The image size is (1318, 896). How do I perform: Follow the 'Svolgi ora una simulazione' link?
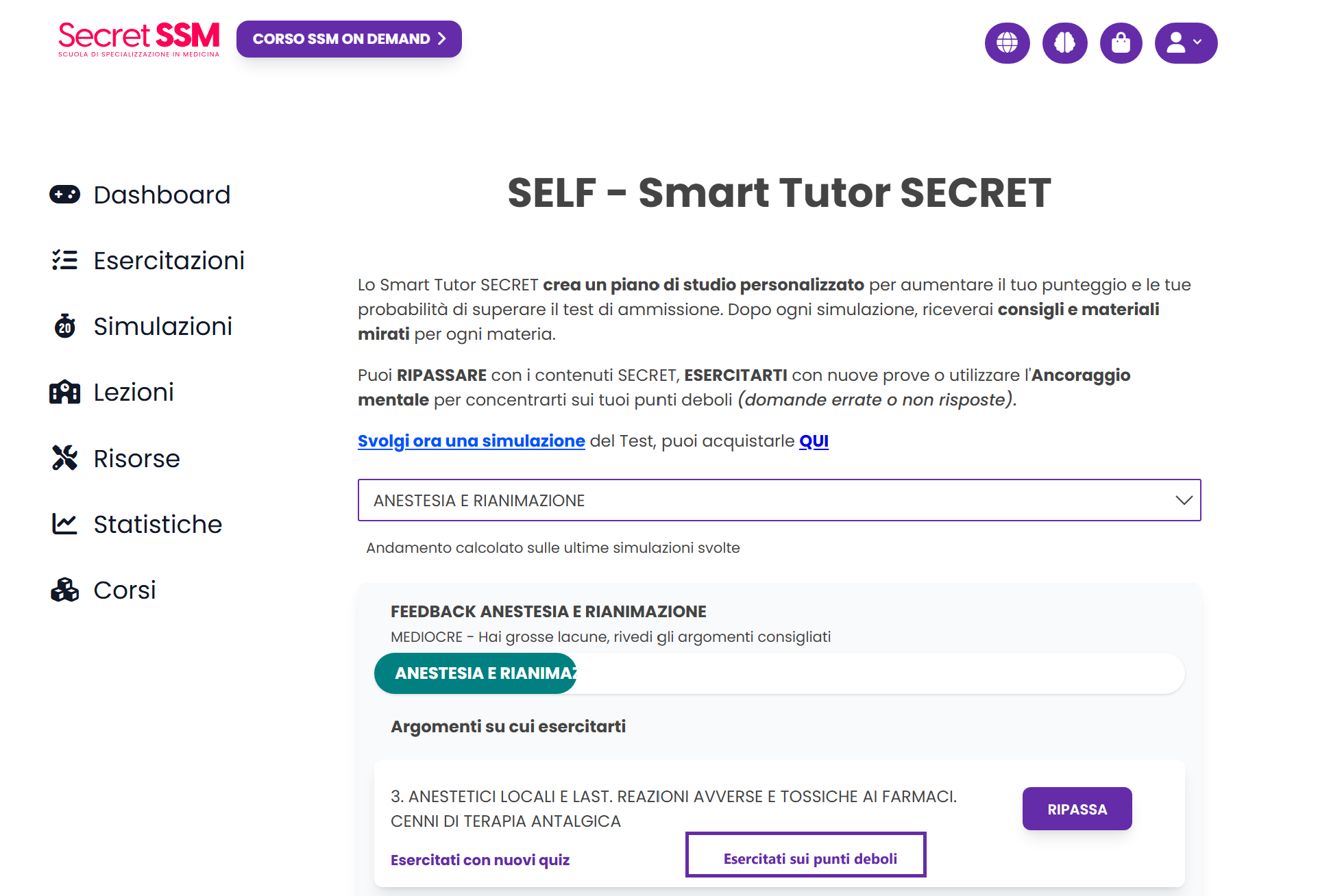tap(471, 441)
